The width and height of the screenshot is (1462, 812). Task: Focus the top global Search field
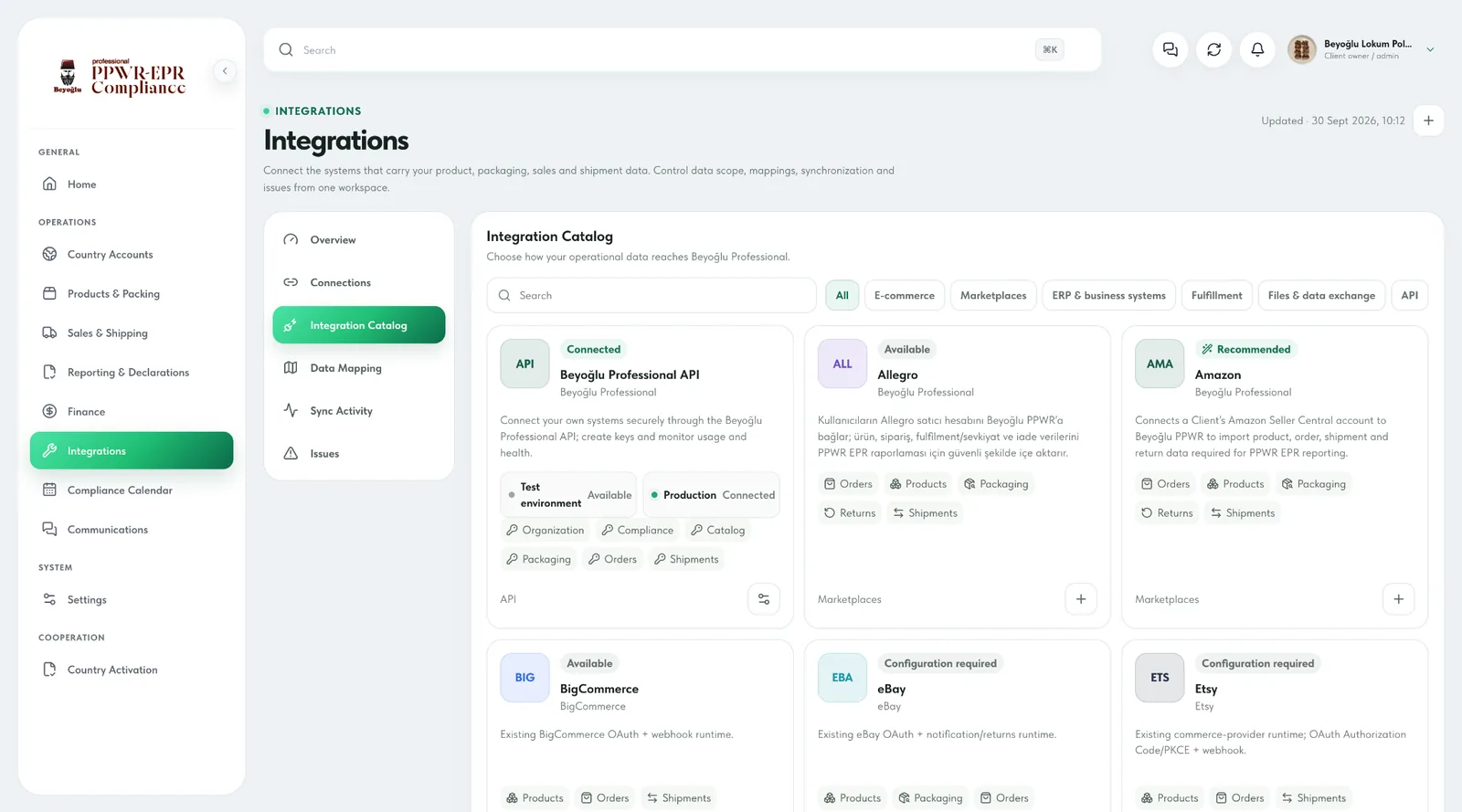click(683, 50)
